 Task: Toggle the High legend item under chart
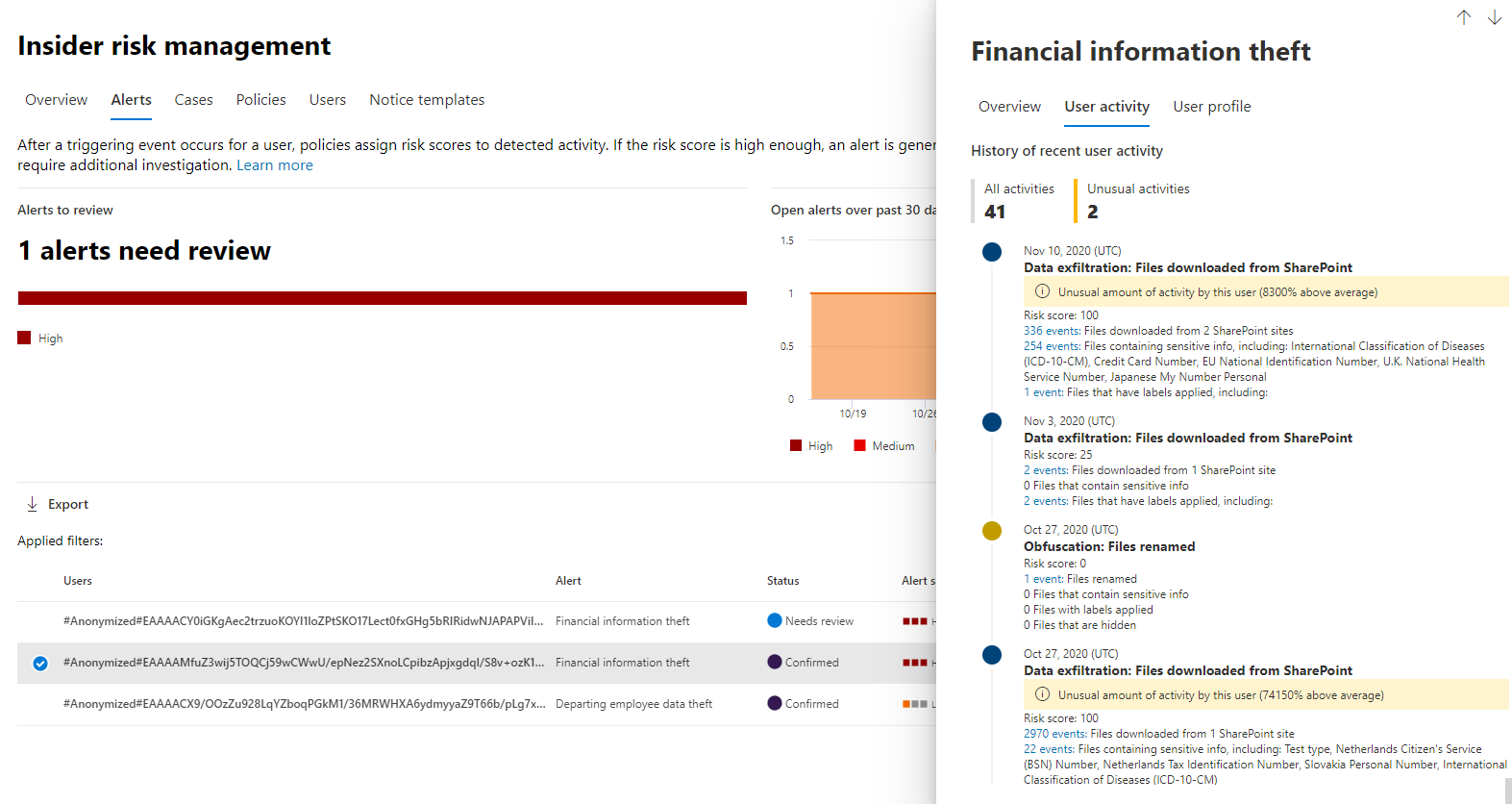(811, 446)
